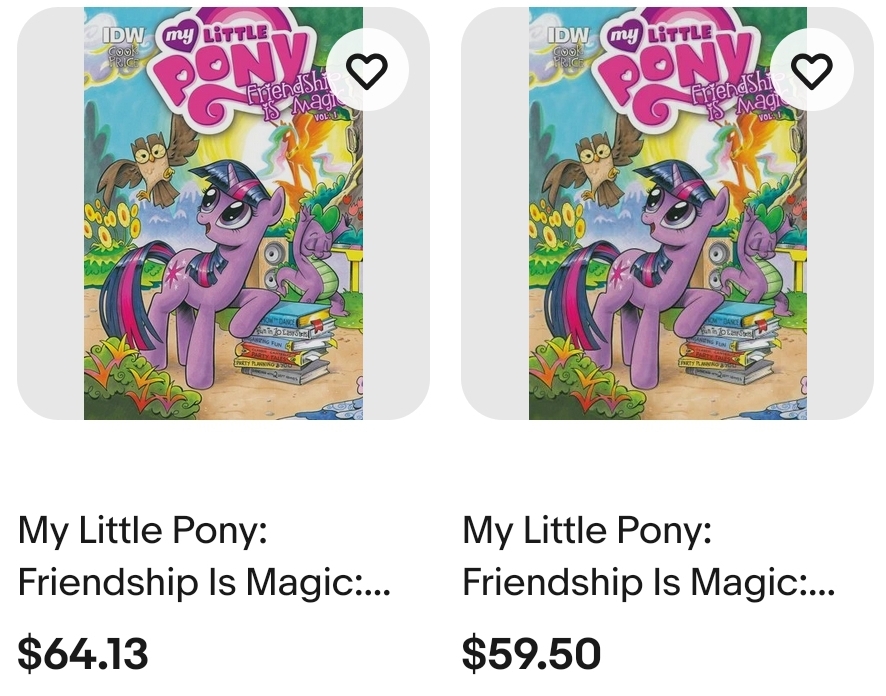Click the purple pony's face on $59.50 cover
The height and width of the screenshot is (696, 886).
click(x=671, y=201)
